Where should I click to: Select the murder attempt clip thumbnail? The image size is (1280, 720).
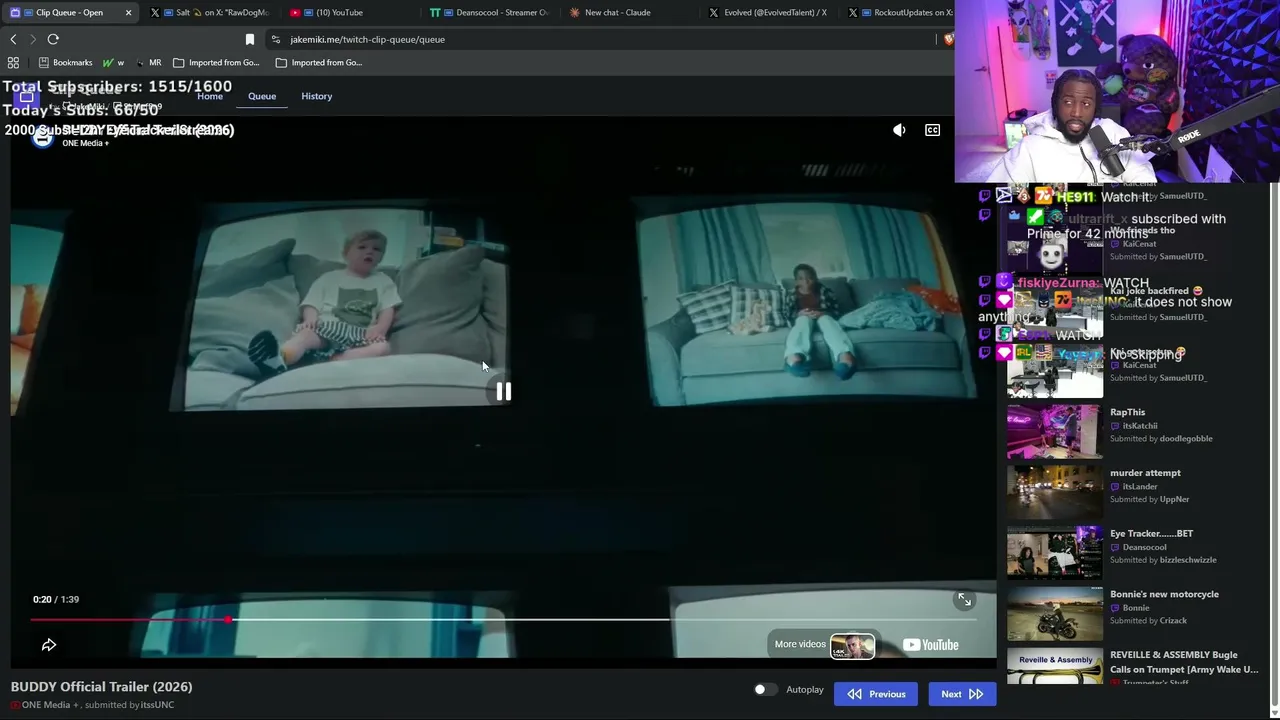point(1055,492)
